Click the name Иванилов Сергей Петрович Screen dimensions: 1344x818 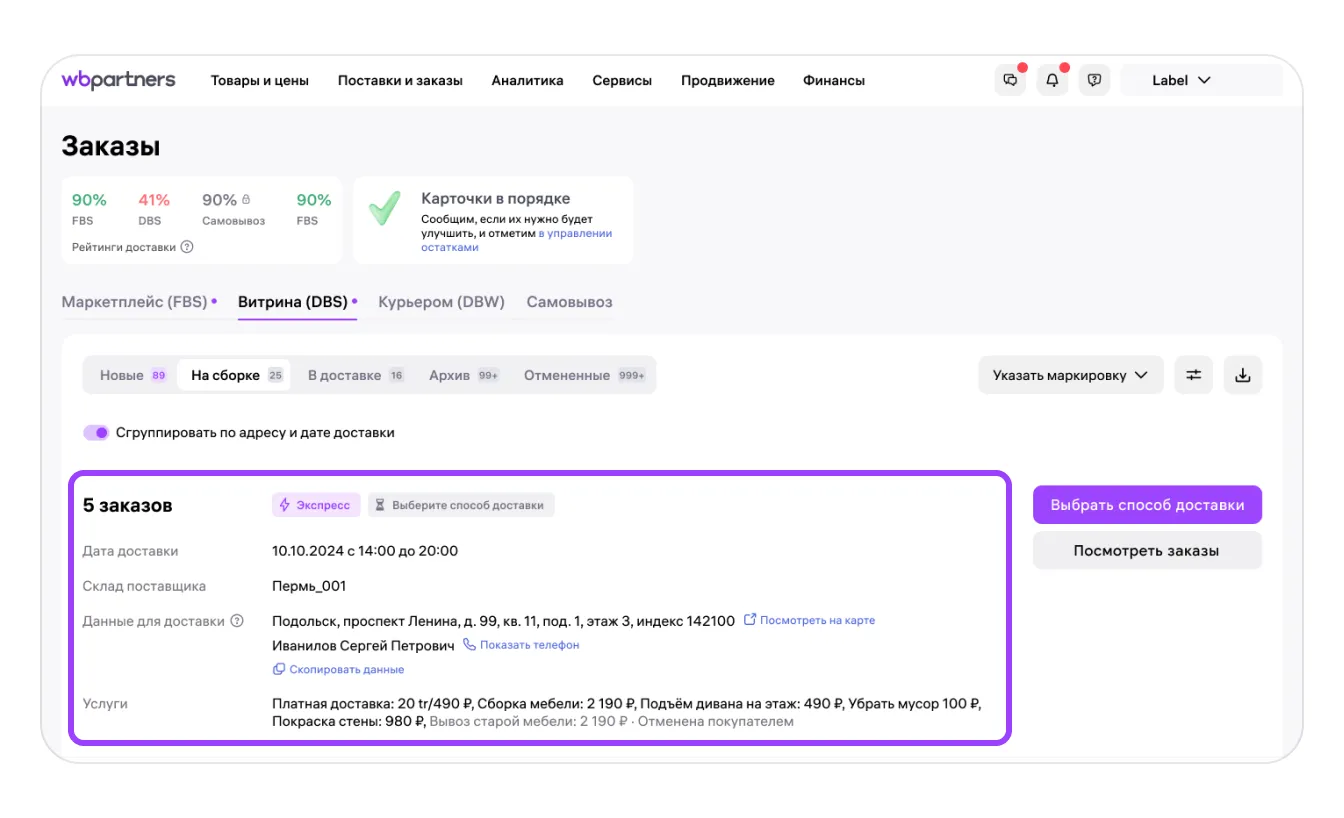tap(363, 645)
